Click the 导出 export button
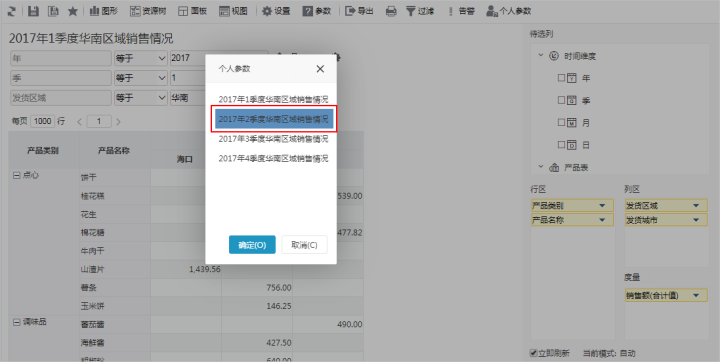Viewport: 720px width, 362px height. (359, 11)
